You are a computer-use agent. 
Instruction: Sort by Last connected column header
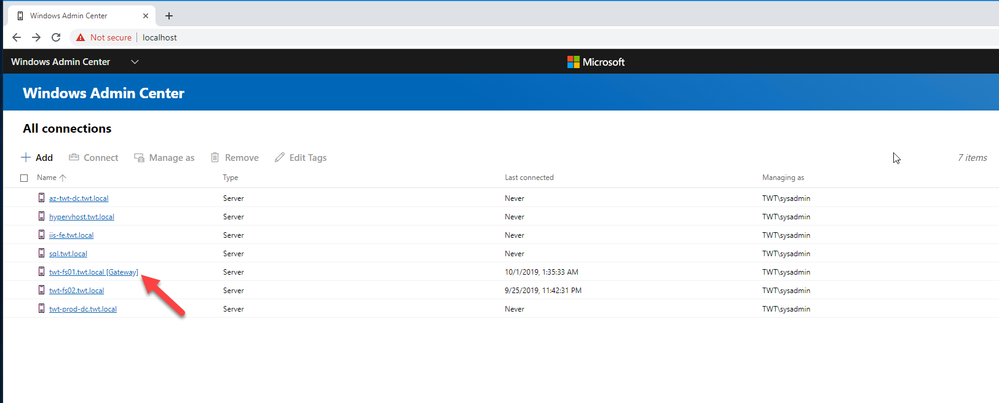(x=529, y=178)
